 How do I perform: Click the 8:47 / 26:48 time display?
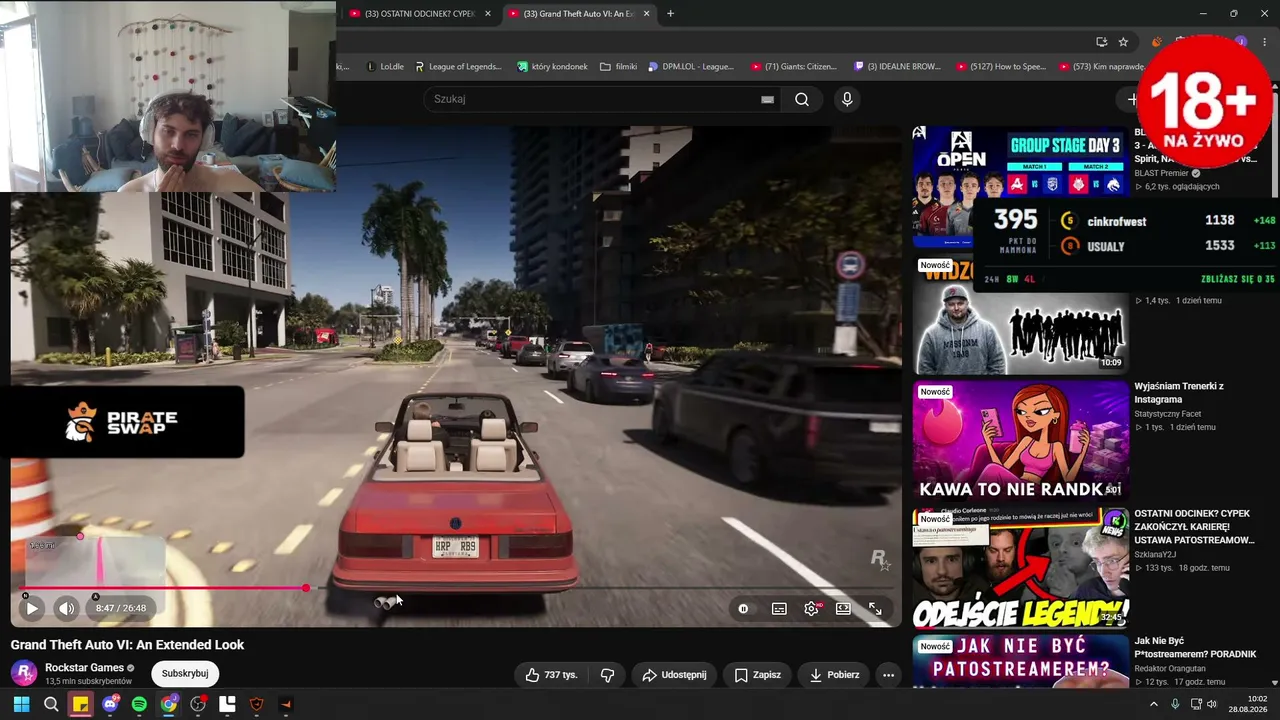pyautogui.click(x=121, y=608)
